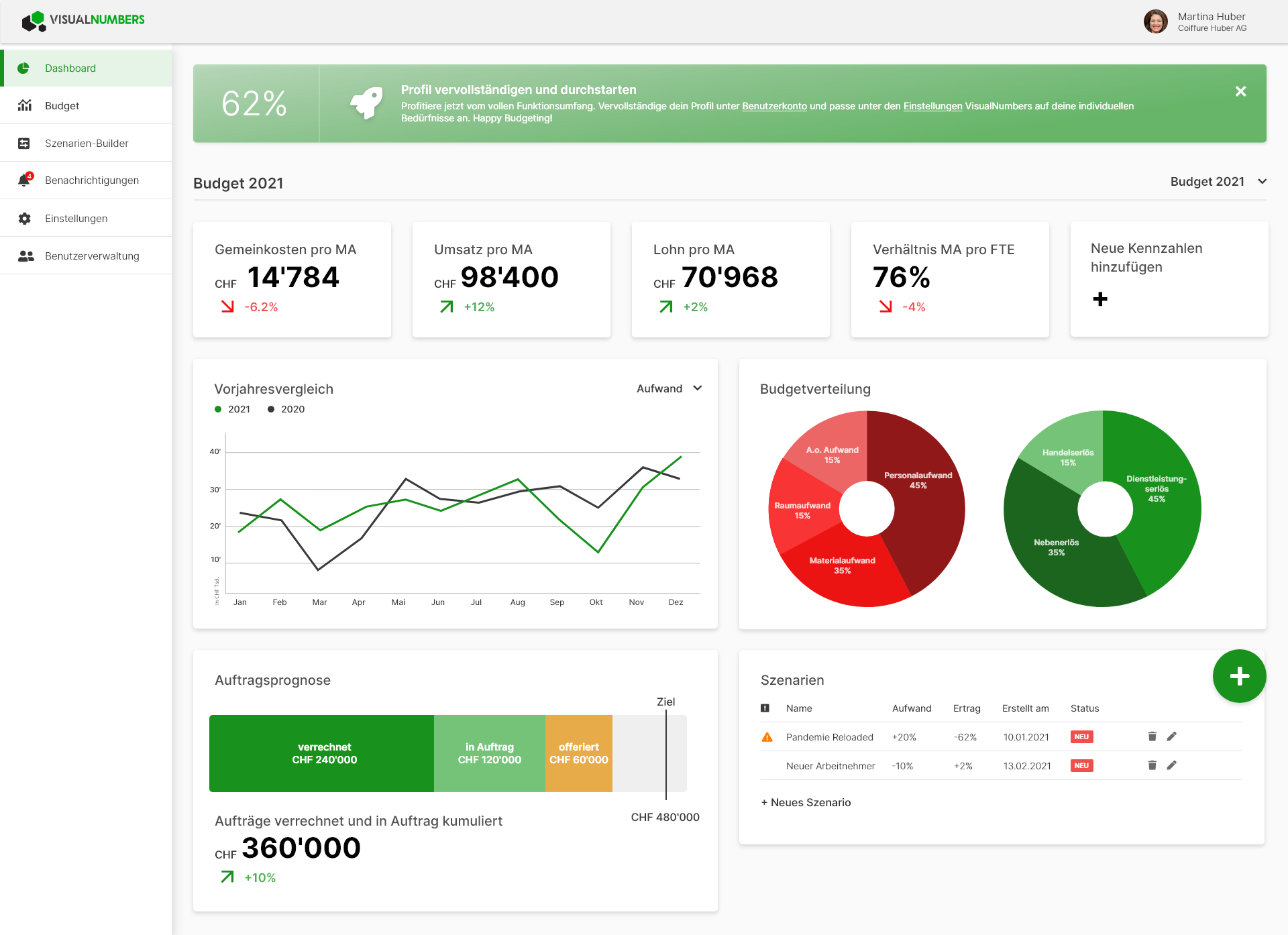Toggle the 2020 legend series
The image size is (1288, 935).
click(286, 409)
